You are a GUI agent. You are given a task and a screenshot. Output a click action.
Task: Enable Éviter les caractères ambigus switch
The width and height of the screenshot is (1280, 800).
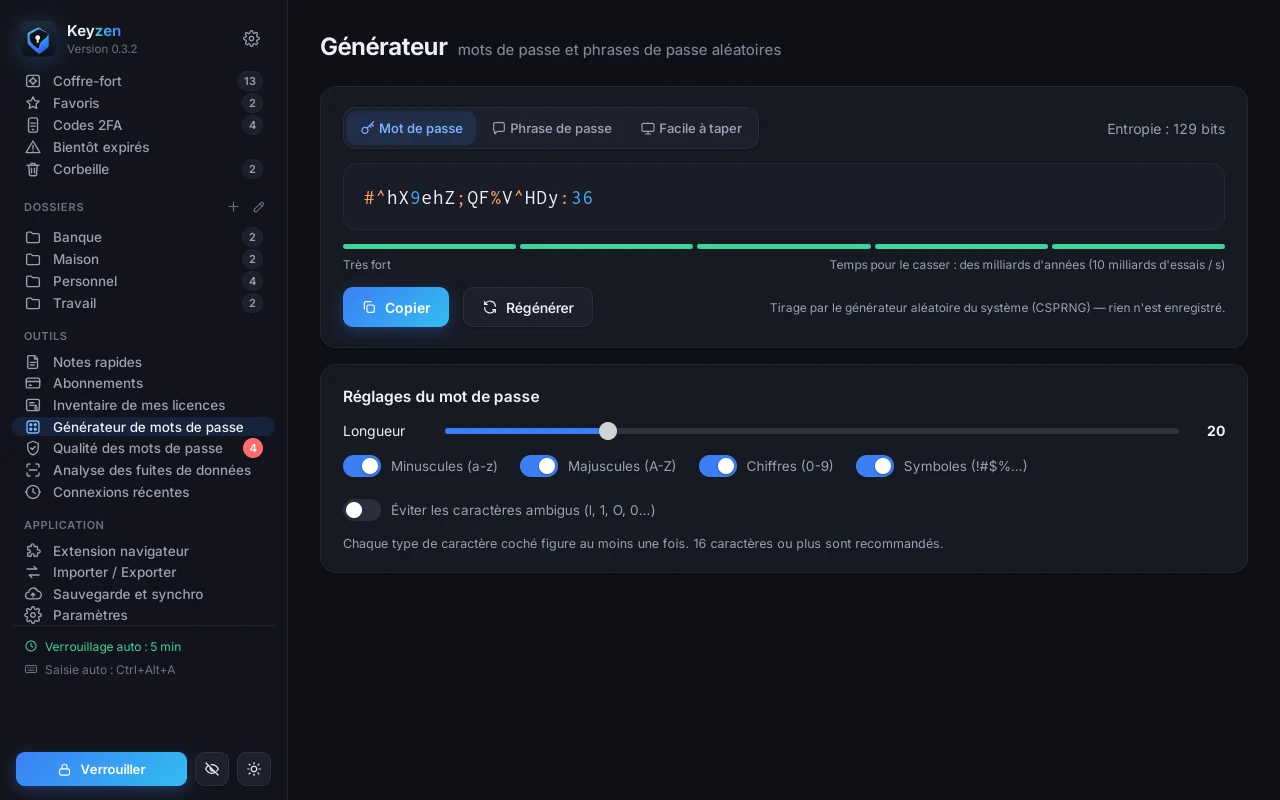(362, 510)
